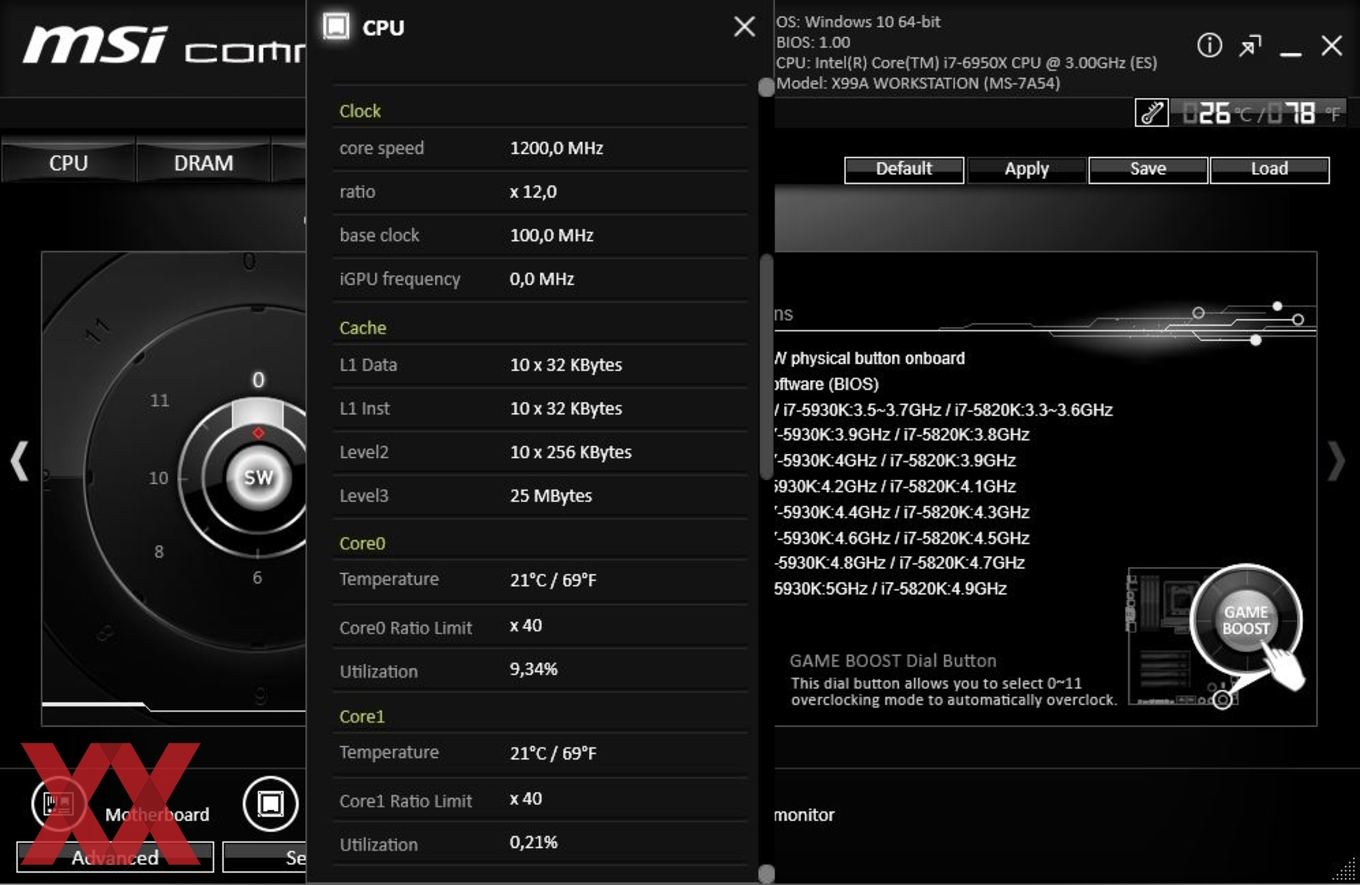The width and height of the screenshot is (1360, 885).
Task: Select dial position 6
Action: point(257,577)
